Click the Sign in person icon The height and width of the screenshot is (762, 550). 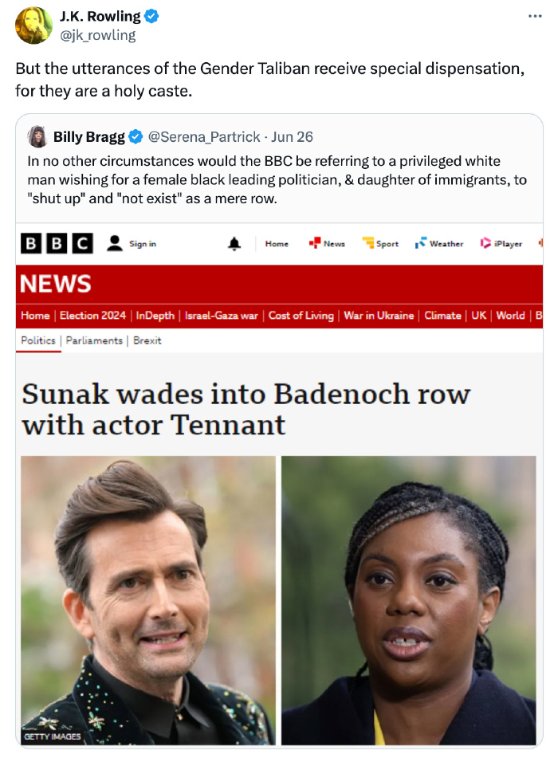(115, 243)
